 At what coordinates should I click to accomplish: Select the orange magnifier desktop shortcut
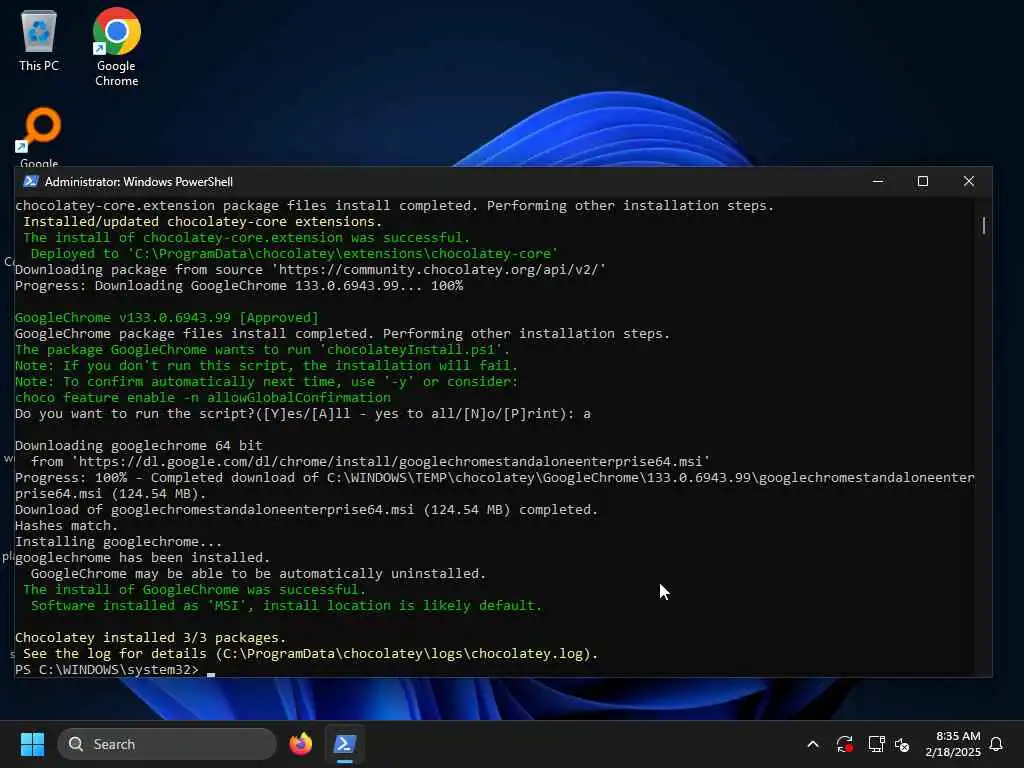click(39, 135)
